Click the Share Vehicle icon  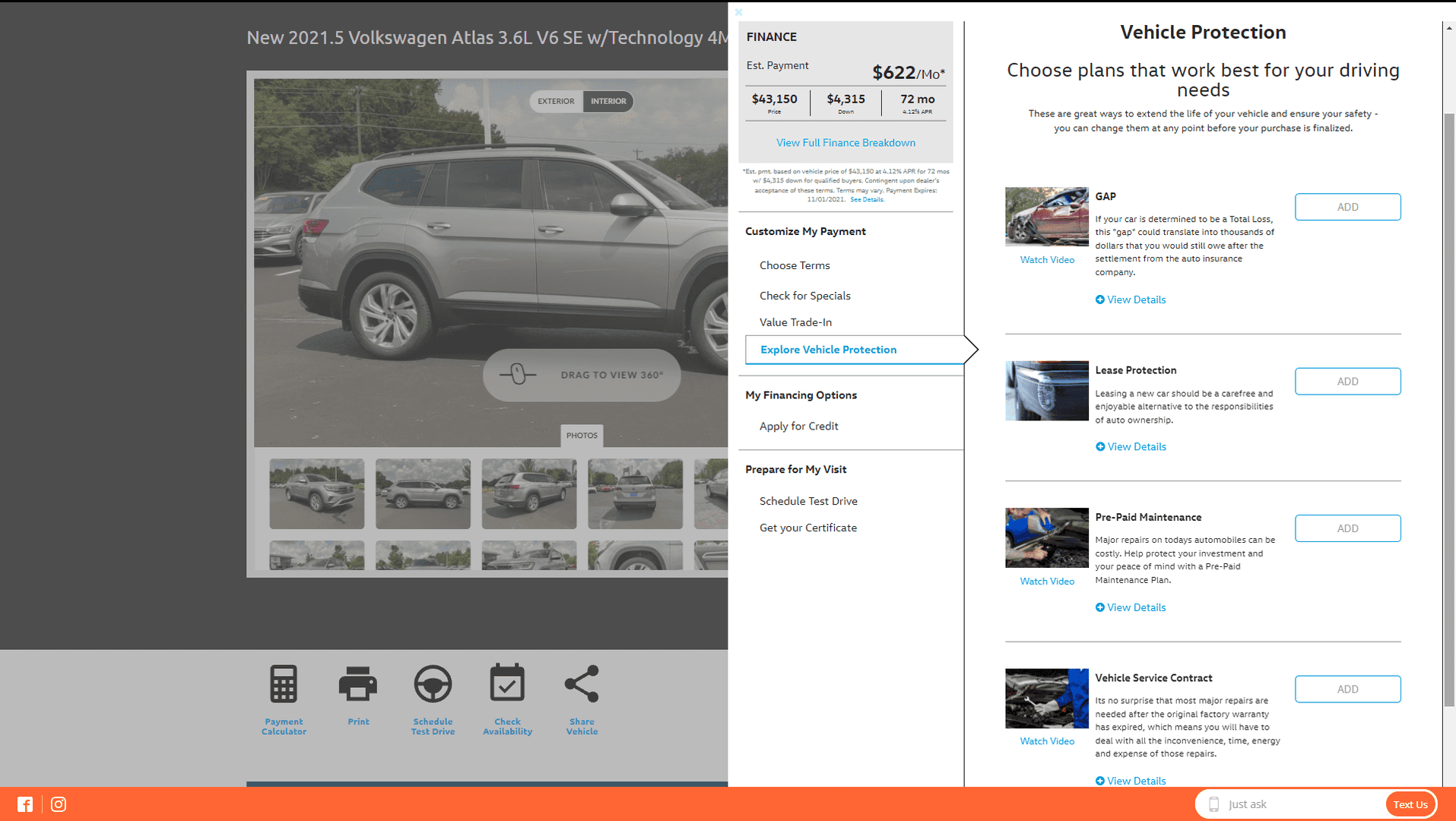point(582,683)
